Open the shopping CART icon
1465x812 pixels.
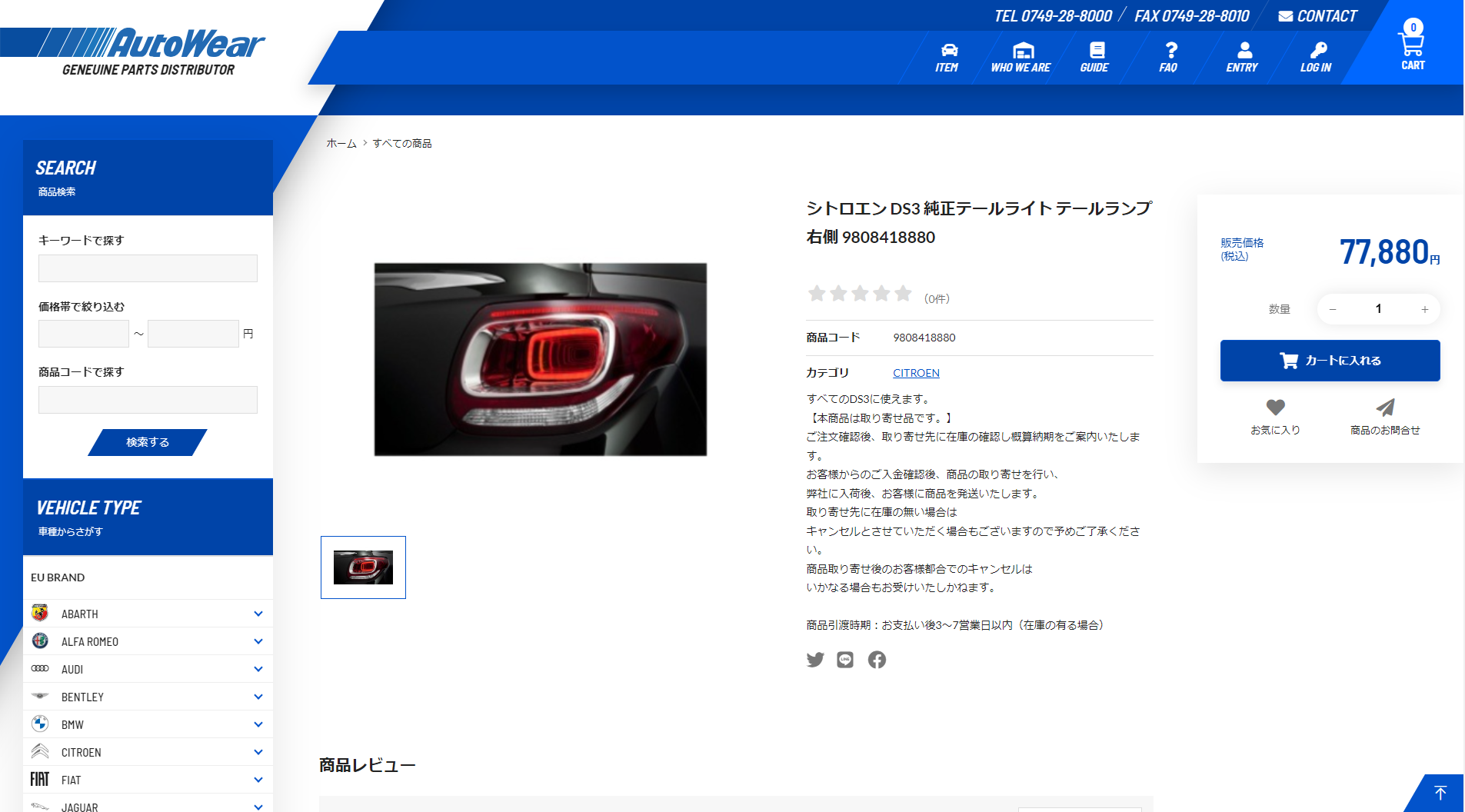pyautogui.click(x=1413, y=45)
